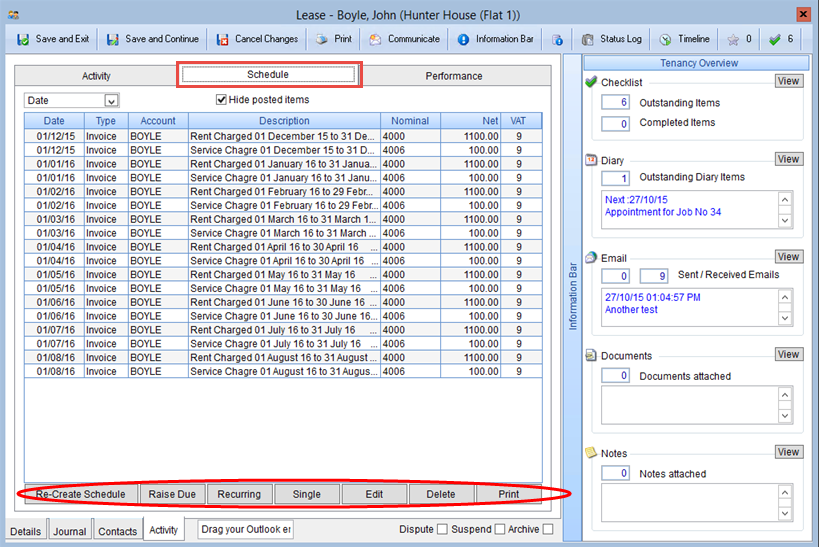Tick the Suspend checkbox
The image size is (819, 547).
click(499, 529)
